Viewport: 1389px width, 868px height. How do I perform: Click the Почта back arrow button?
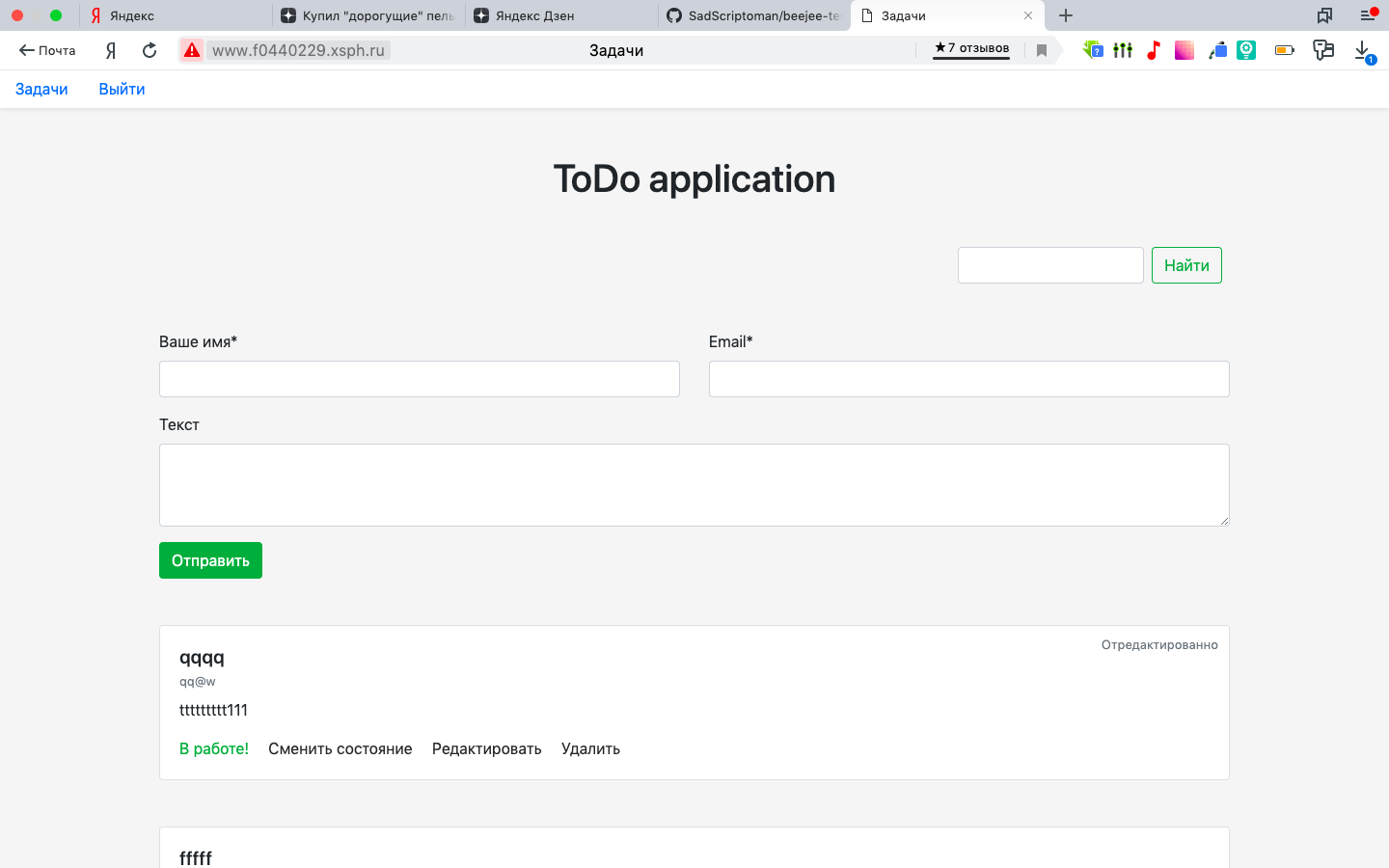coord(47,50)
